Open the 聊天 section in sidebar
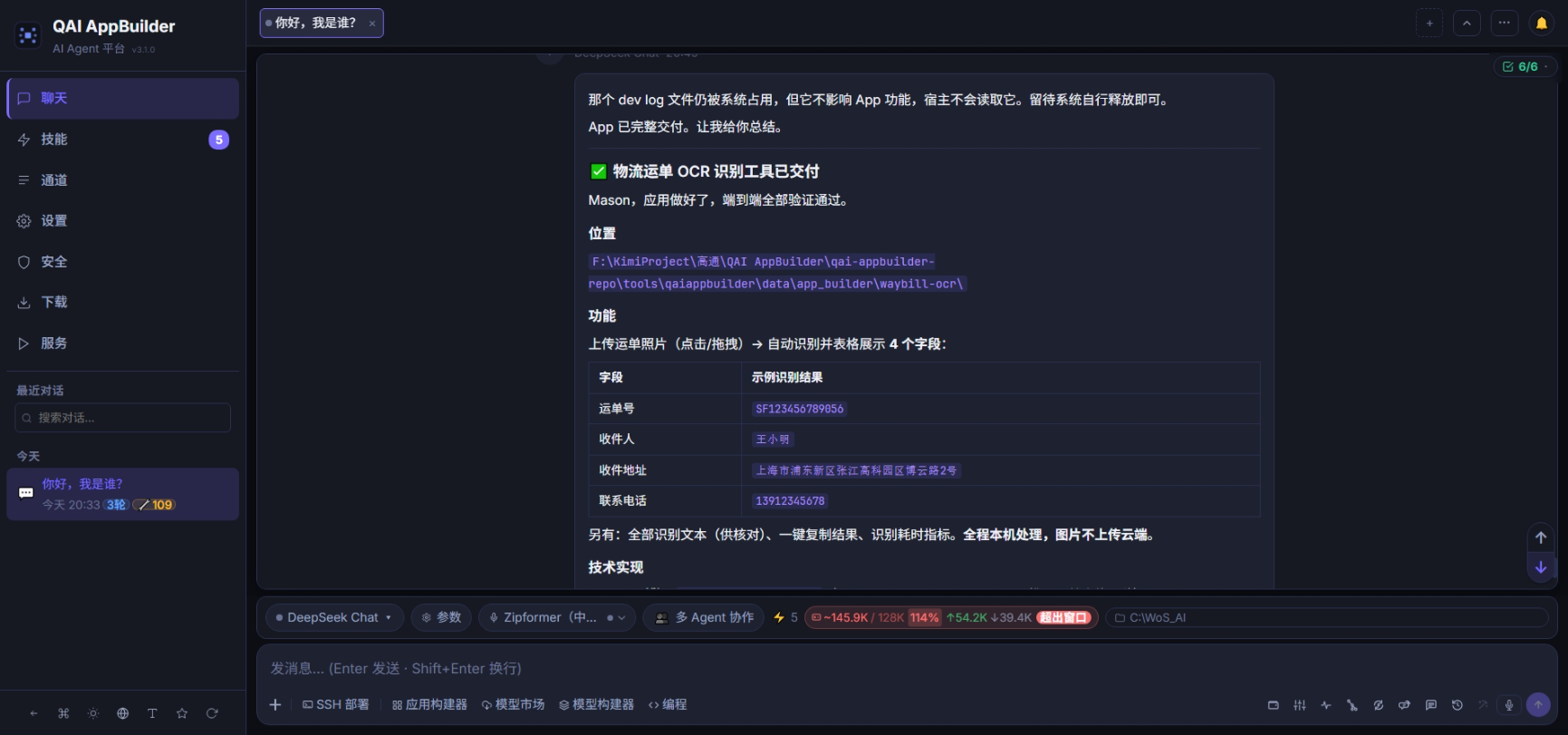The width and height of the screenshot is (1568, 735). (122, 98)
